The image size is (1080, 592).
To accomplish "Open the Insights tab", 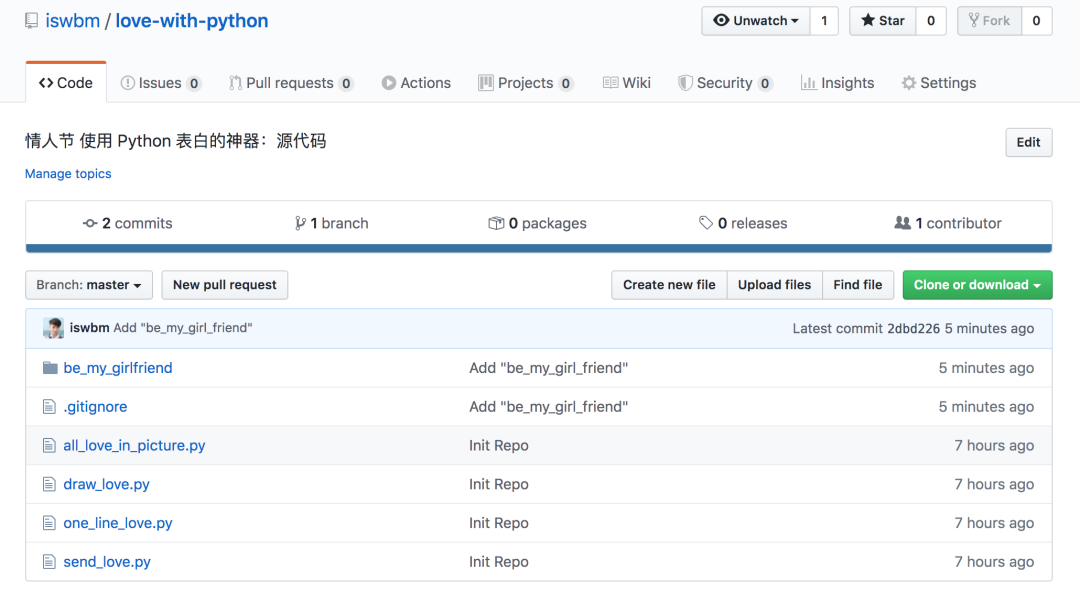I will (838, 83).
